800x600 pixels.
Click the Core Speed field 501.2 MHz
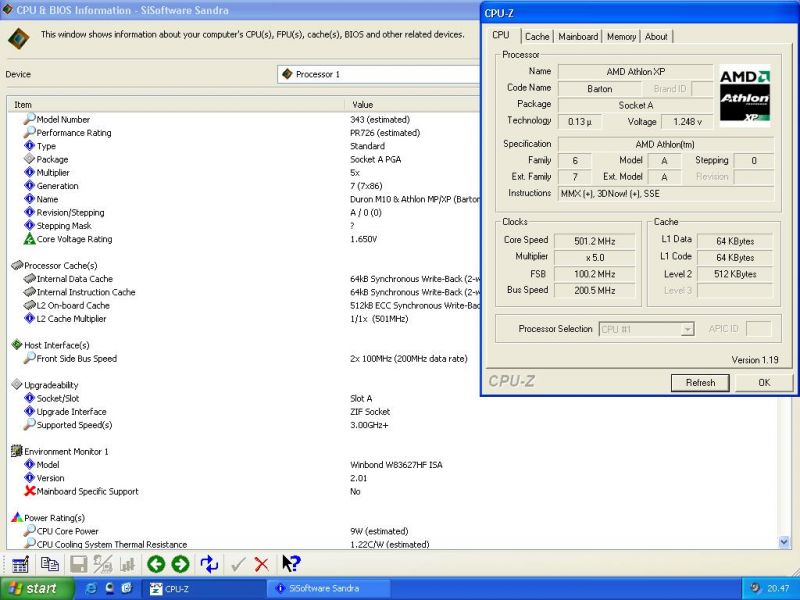pos(594,241)
